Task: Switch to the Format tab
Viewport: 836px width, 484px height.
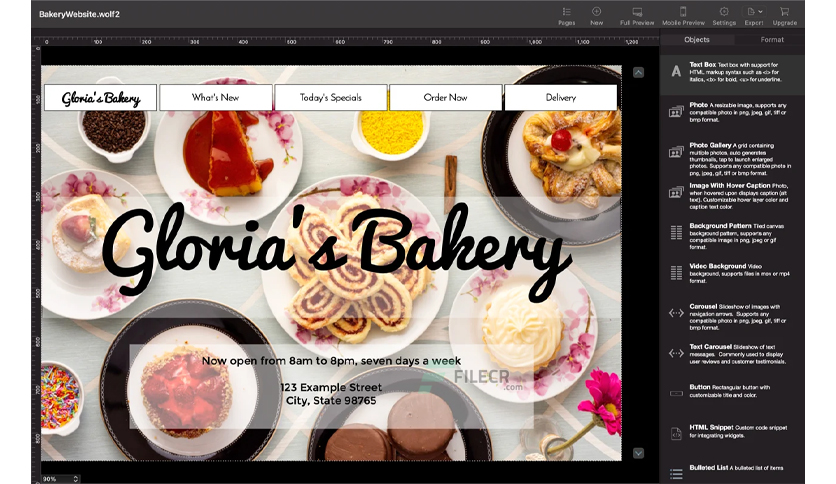Action: [771, 39]
